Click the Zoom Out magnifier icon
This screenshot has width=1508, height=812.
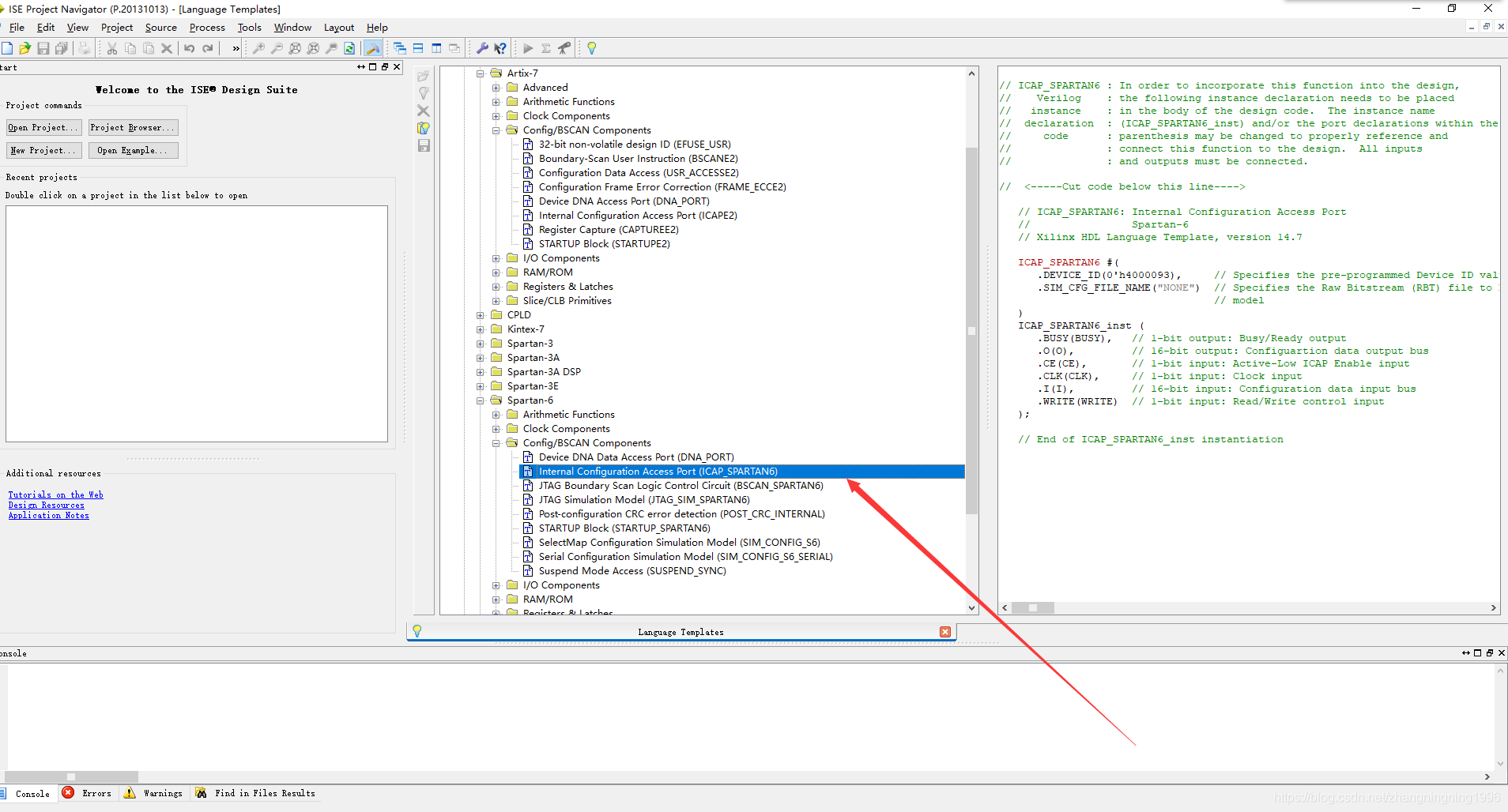[277, 48]
